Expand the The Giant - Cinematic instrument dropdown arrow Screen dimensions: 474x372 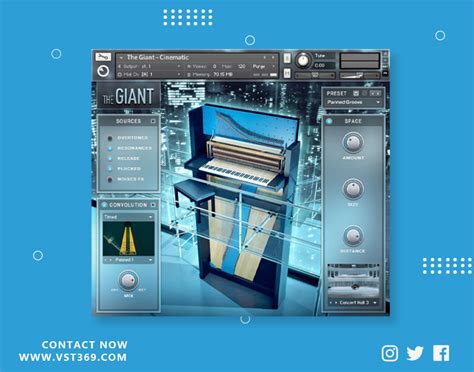[121, 58]
